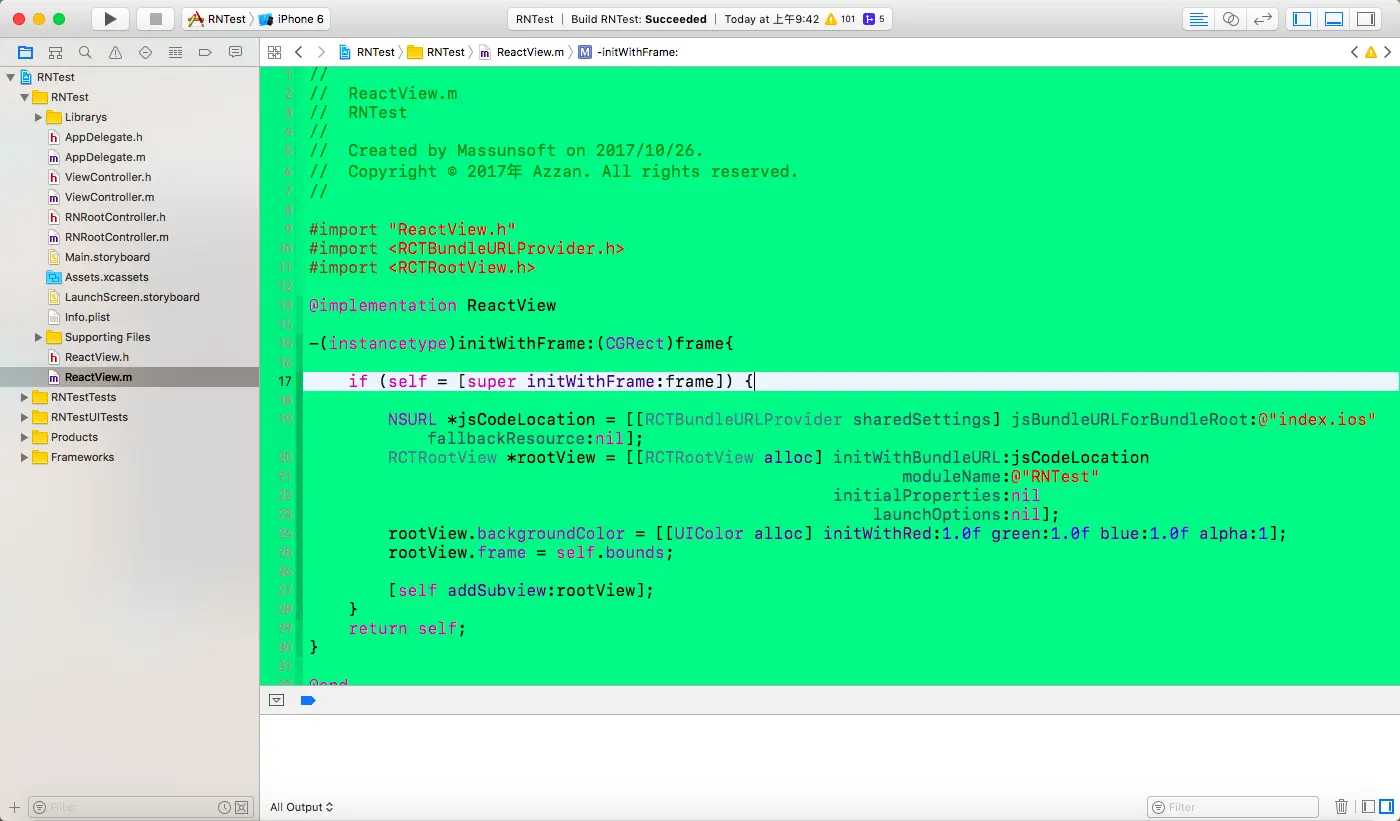1400x821 pixels.
Task: Select AppDelegate.h in navigator
Action: [103, 137]
